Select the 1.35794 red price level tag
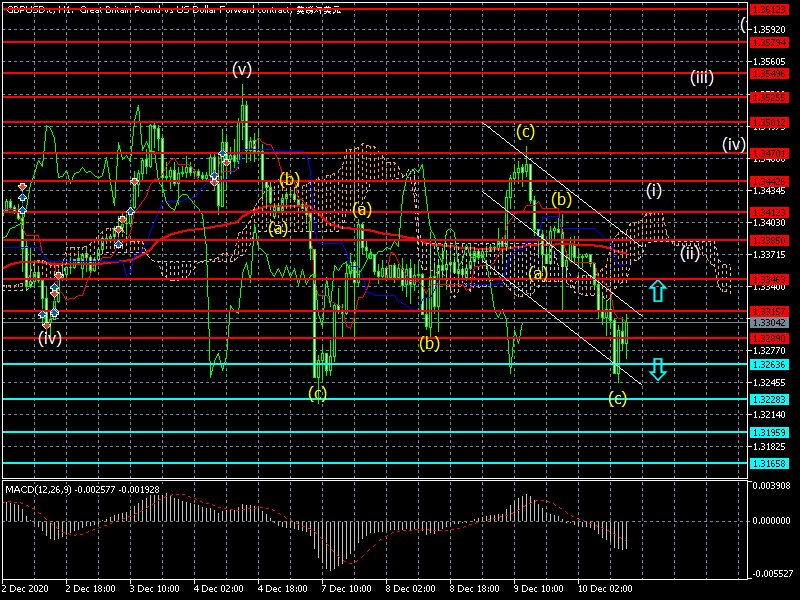Image resolution: width=800 pixels, height=600 pixels. [769, 43]
